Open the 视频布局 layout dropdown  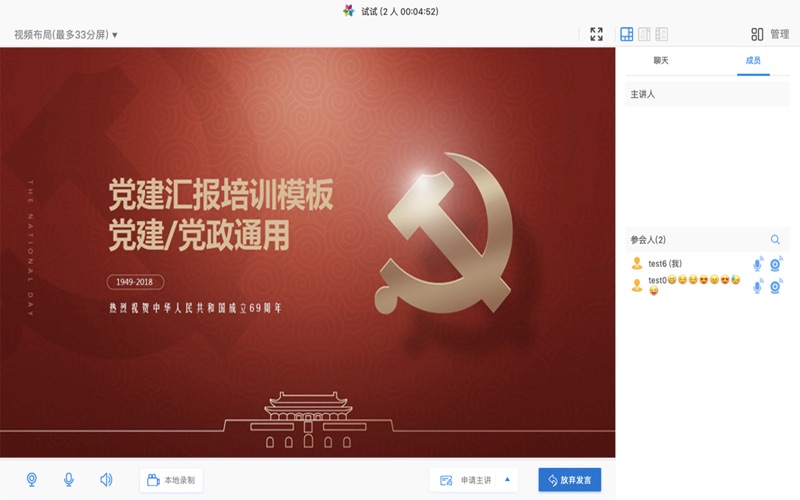pos(66,35)
